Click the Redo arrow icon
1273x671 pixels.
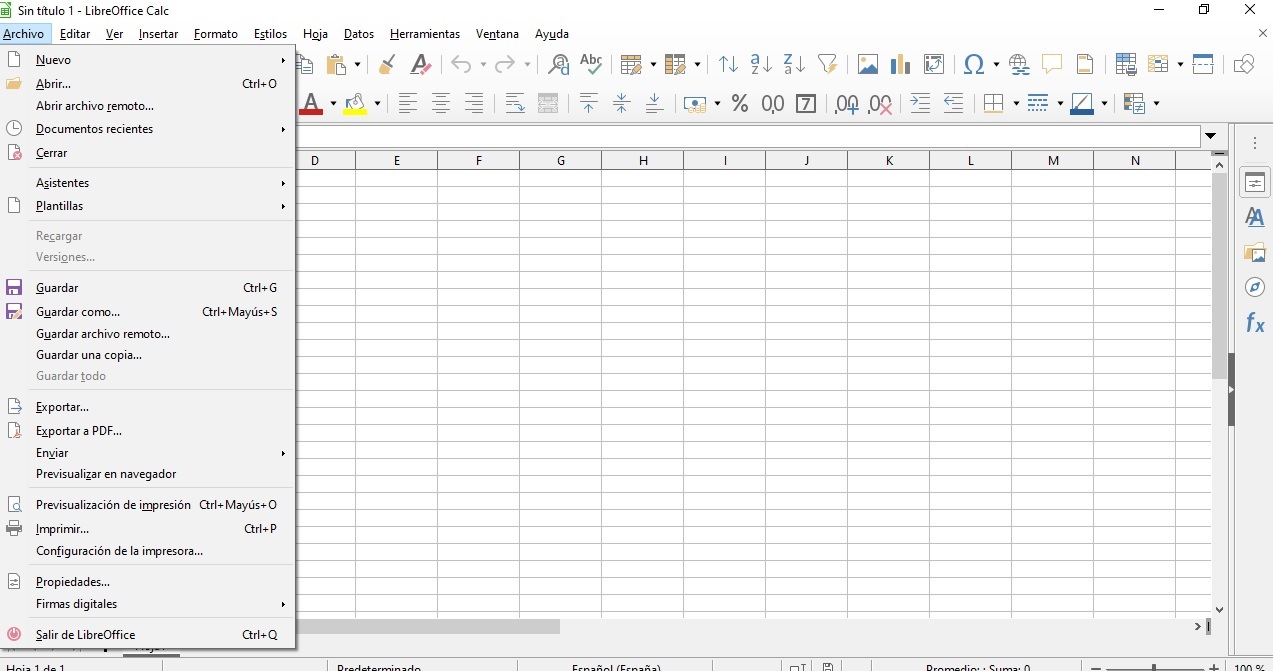click(505, 64)
